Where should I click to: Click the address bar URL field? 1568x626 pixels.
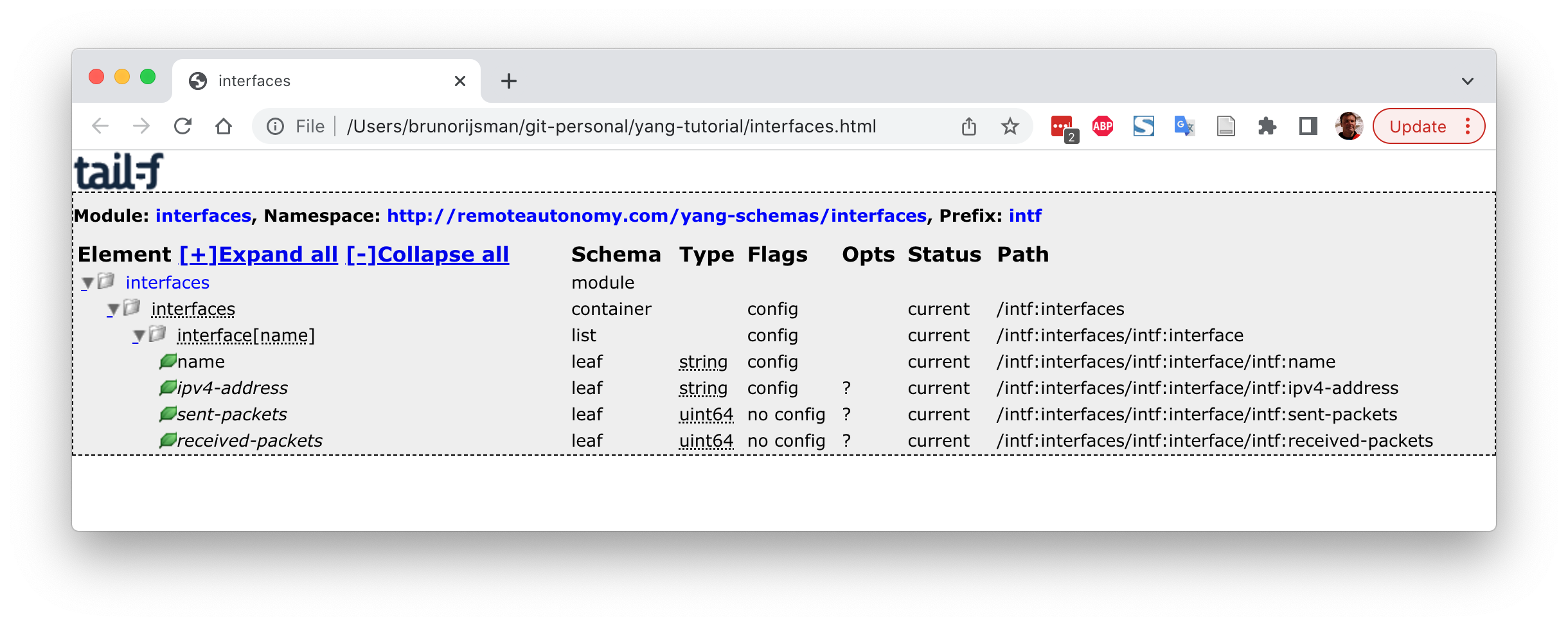(610, 127)
